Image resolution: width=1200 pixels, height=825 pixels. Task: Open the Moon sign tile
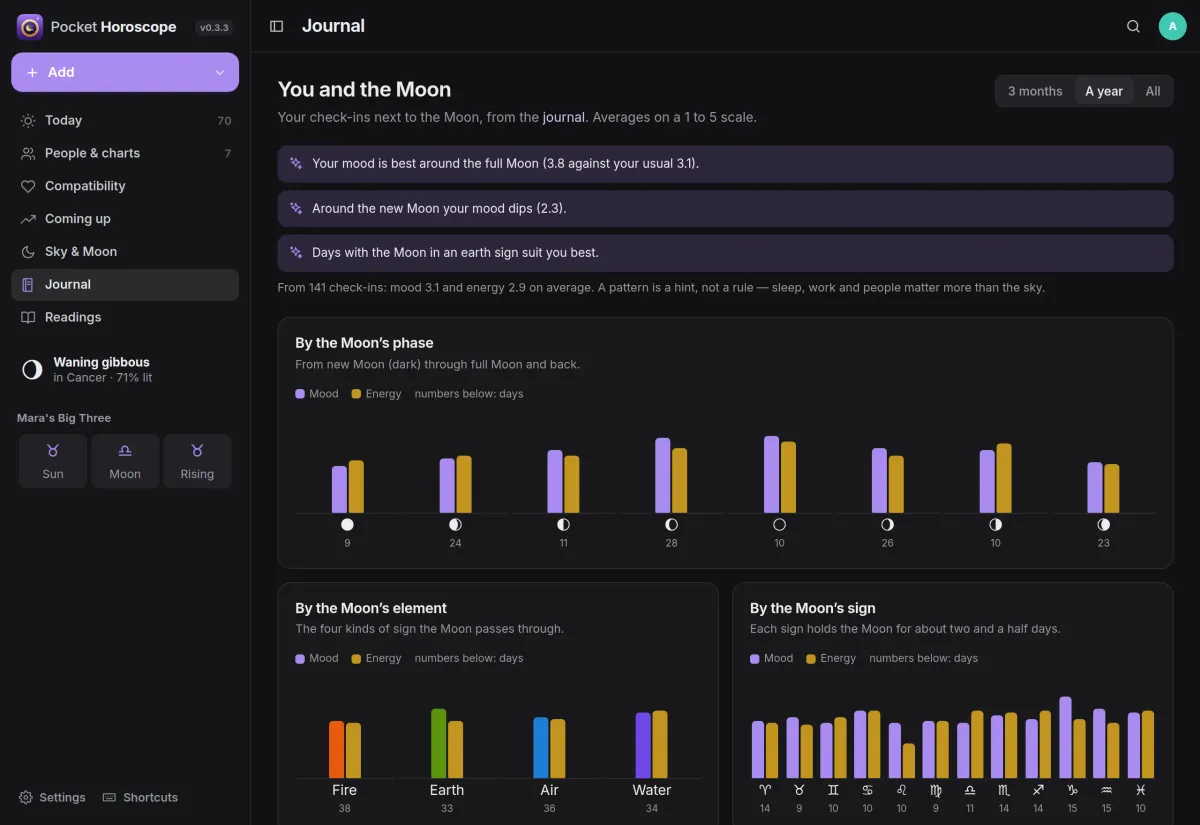tap(125, 461)
